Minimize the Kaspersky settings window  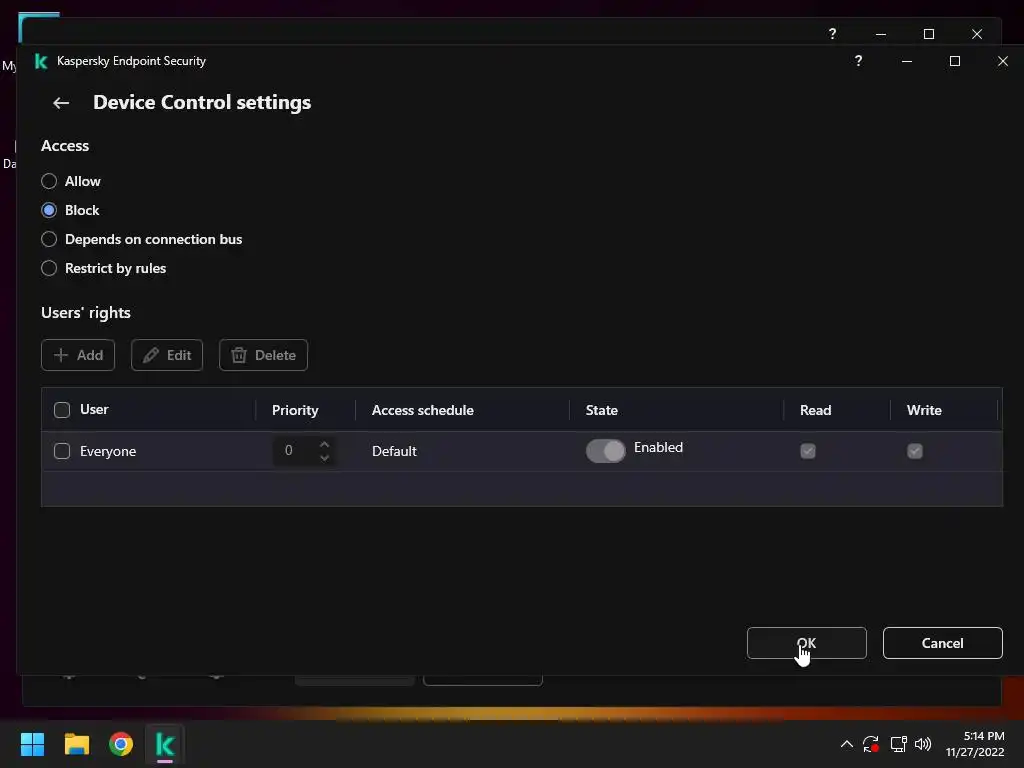906,61
